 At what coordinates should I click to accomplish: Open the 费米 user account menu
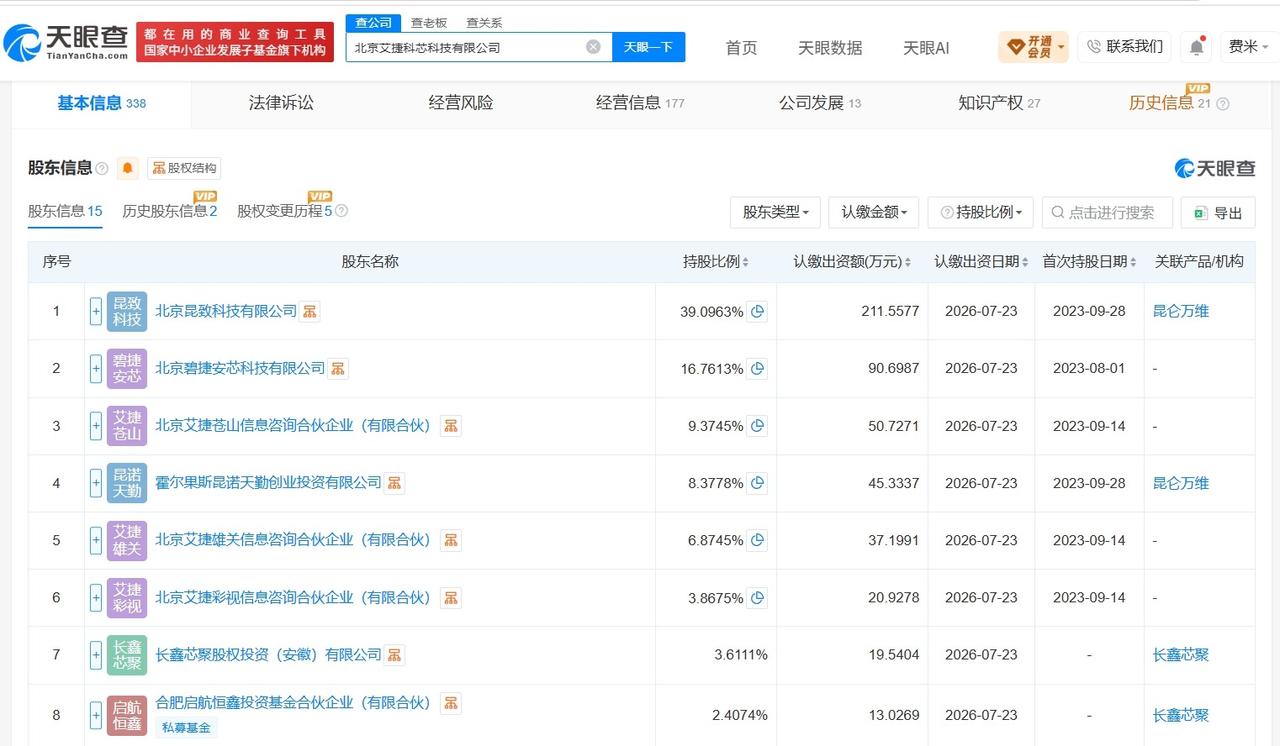point(1248,47)
